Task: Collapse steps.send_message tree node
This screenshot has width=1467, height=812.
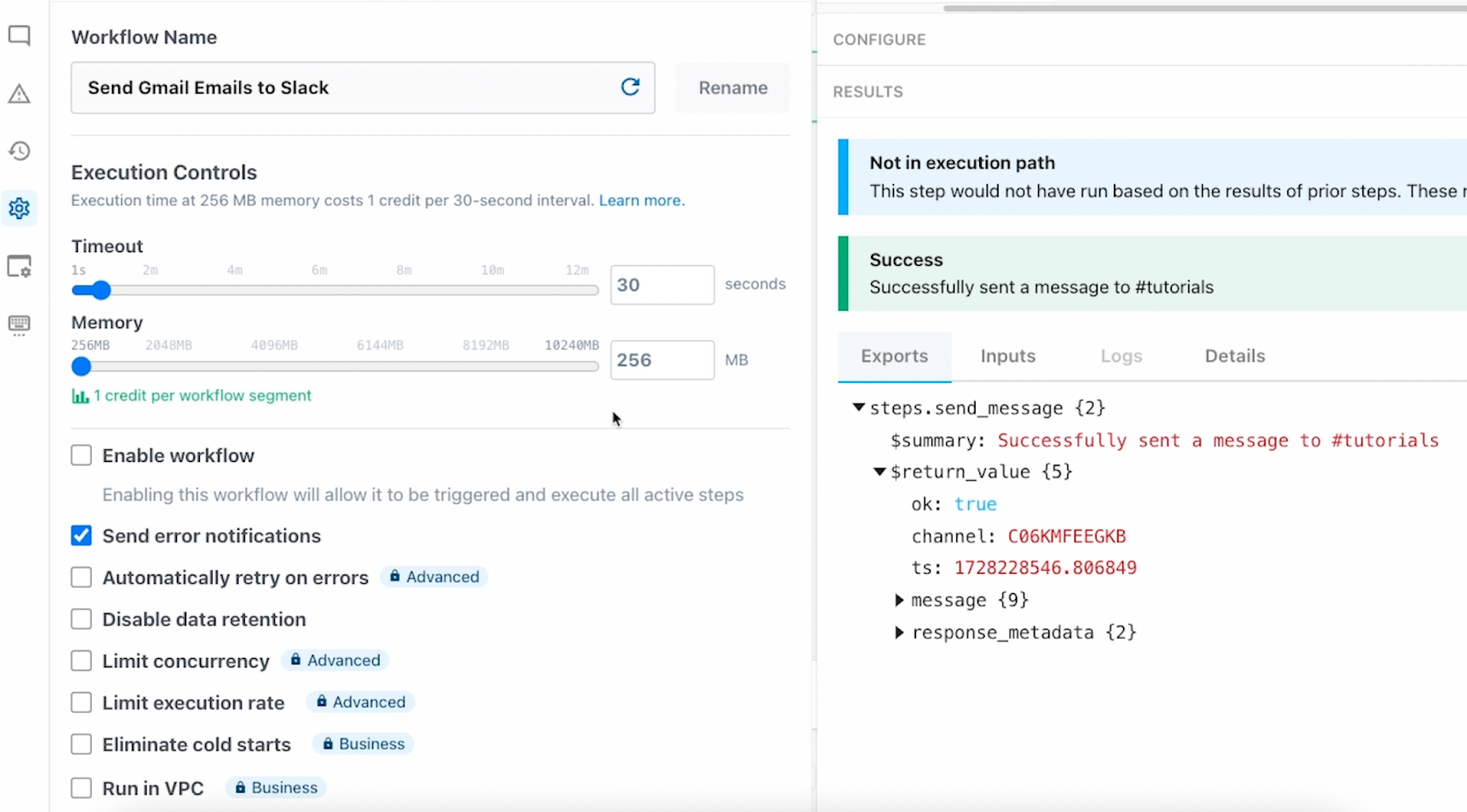Action: [x=858, y=407]
